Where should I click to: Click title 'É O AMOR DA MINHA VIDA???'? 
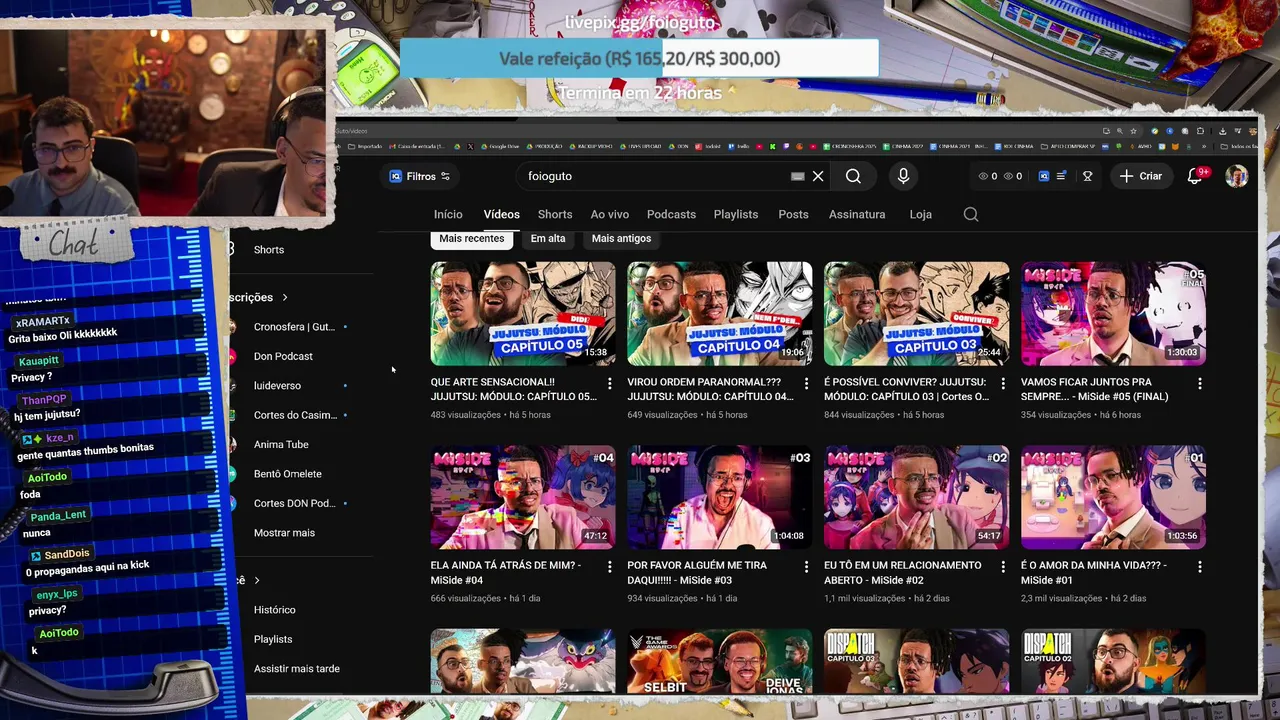pos(1094,572)
